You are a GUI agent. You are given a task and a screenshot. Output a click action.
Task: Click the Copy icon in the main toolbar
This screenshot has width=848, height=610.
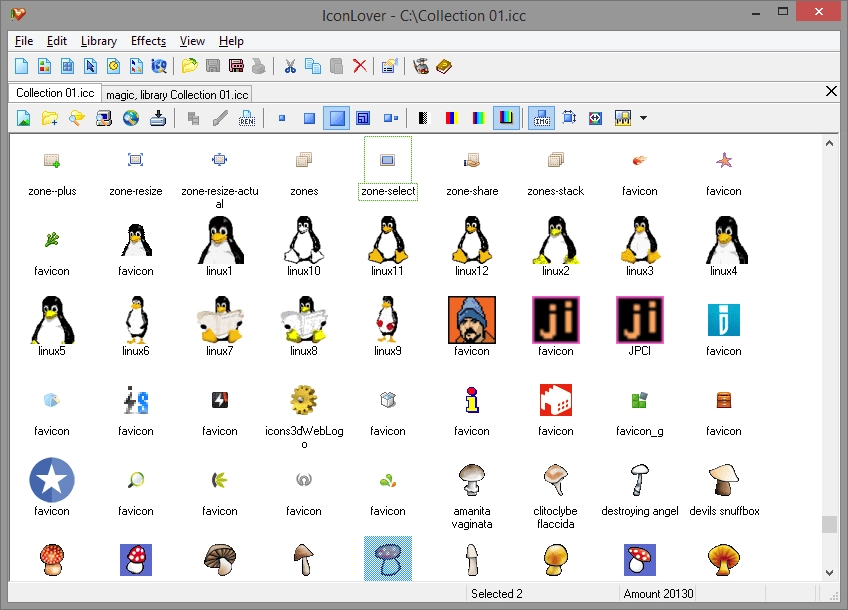tap(313, 67)
